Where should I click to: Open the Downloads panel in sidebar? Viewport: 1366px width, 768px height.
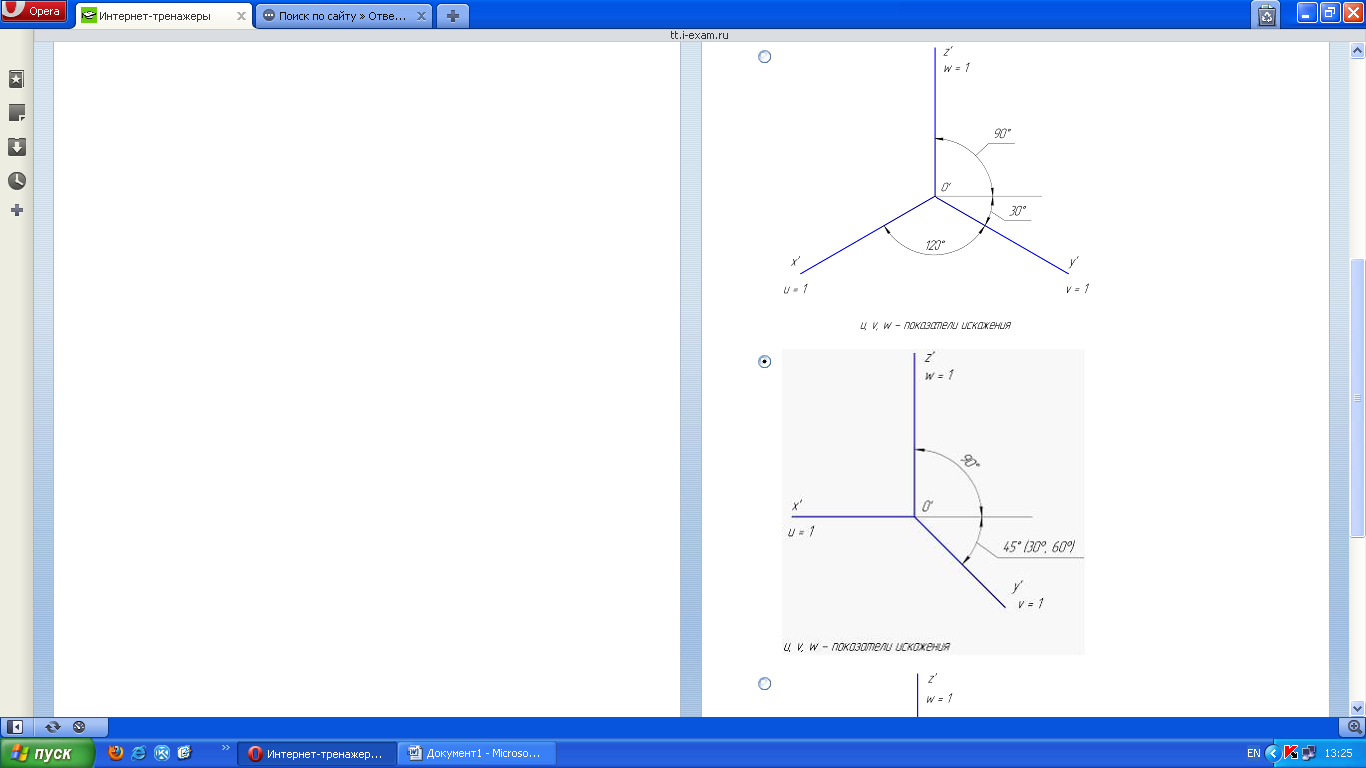tap(16, 147)
